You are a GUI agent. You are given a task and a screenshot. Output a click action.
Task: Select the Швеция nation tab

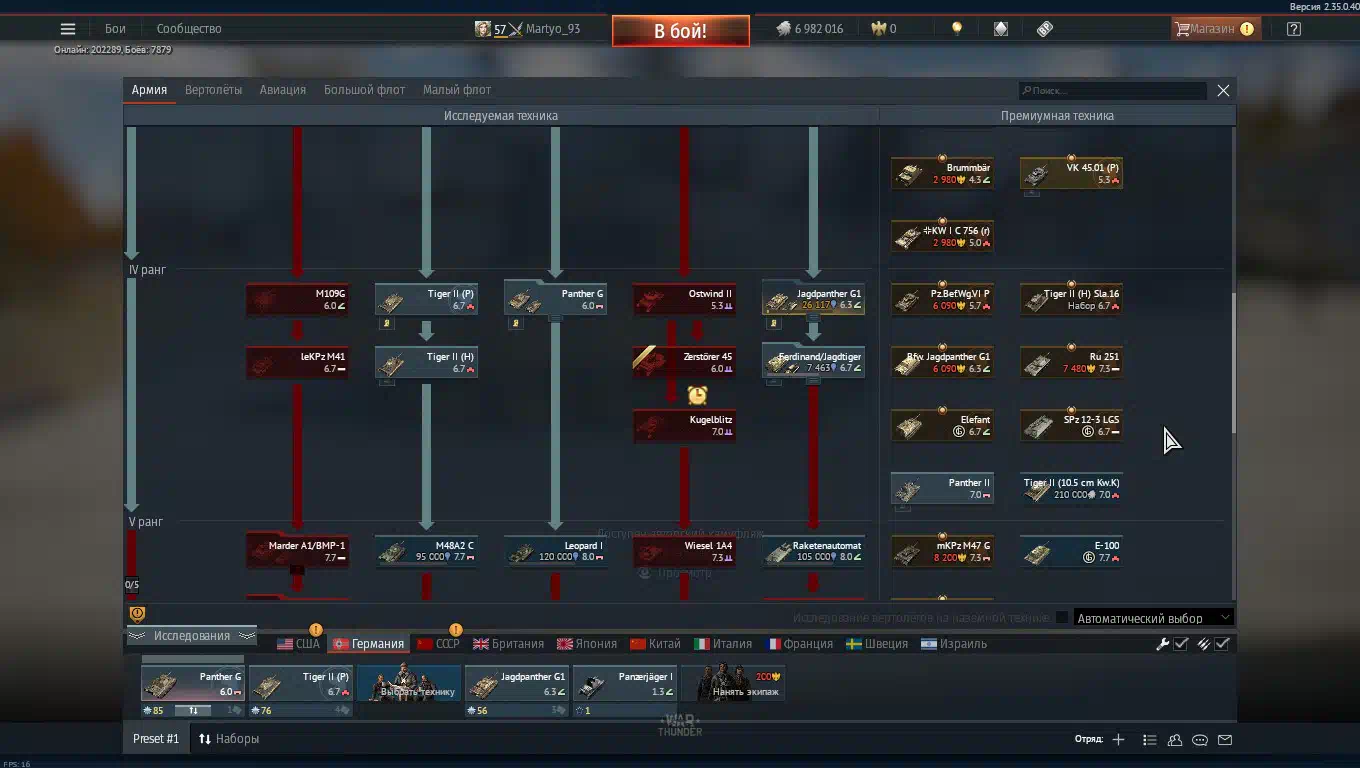(877, 644)
